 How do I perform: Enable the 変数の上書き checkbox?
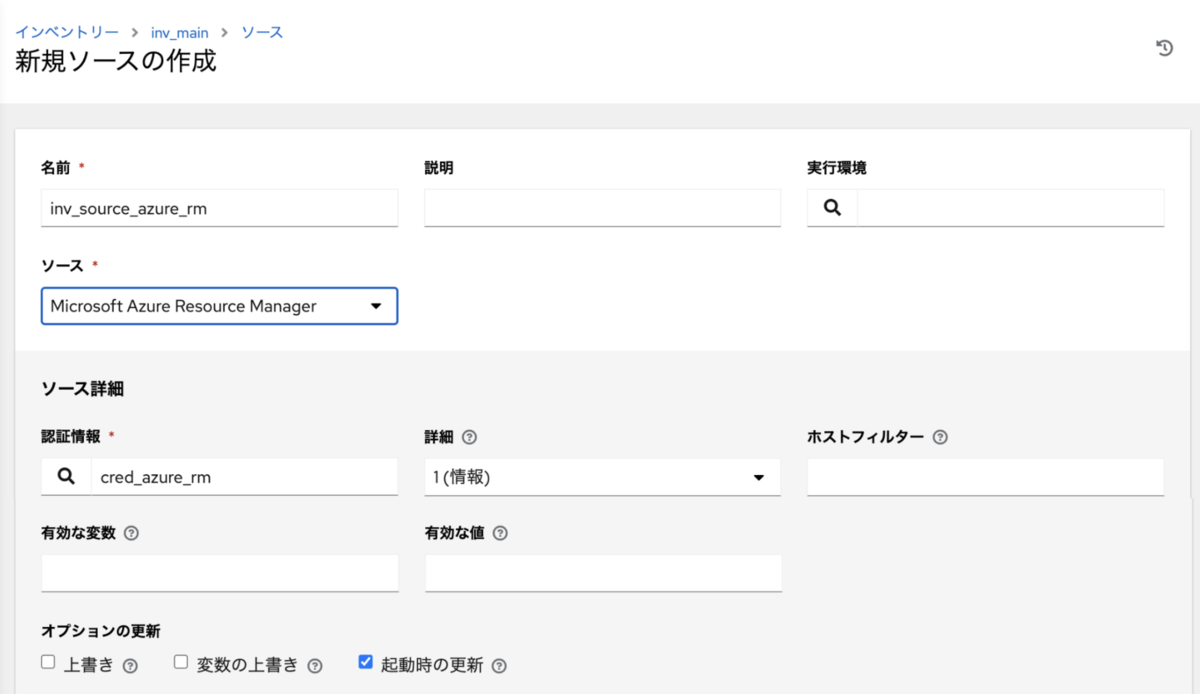pos(181,662)
